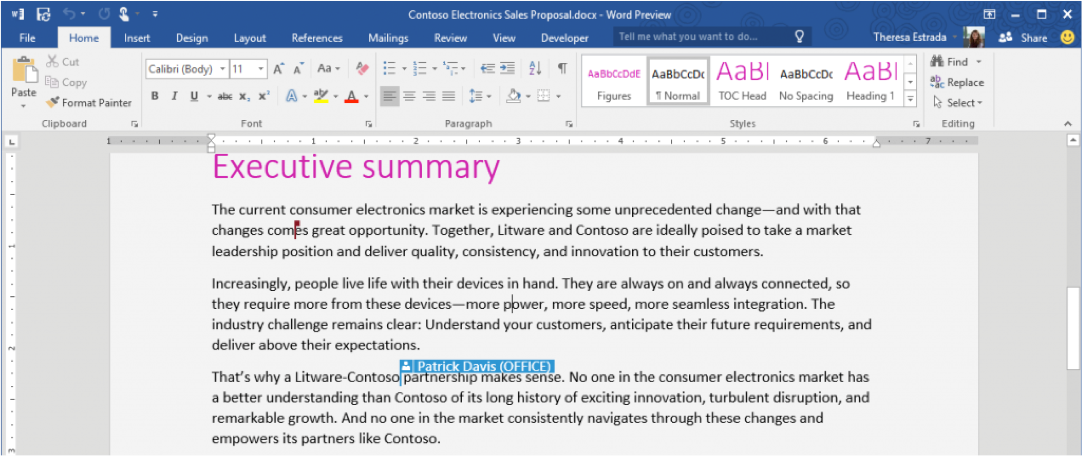1082x456 pixels.
Task: Open the Calibri (Body) font name dropdown
Action: 222,69
